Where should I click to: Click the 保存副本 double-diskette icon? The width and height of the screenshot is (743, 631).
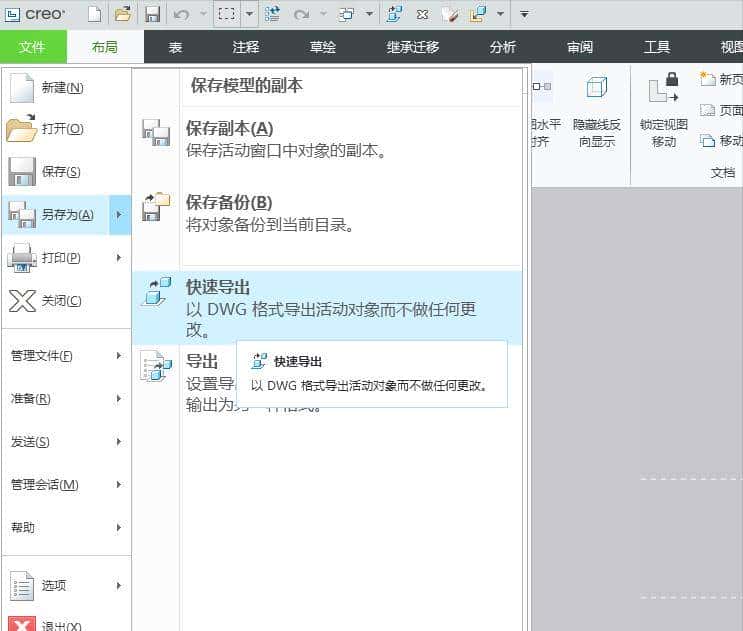[x=156, y=133]
